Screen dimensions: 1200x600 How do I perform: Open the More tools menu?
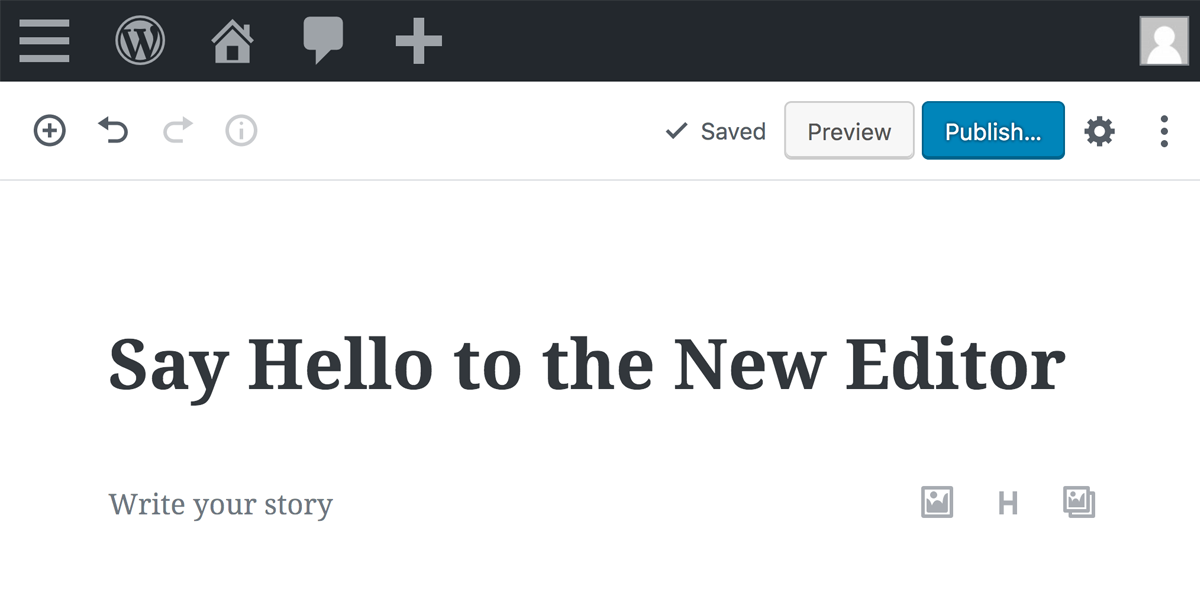click(x=1163, y=130)
